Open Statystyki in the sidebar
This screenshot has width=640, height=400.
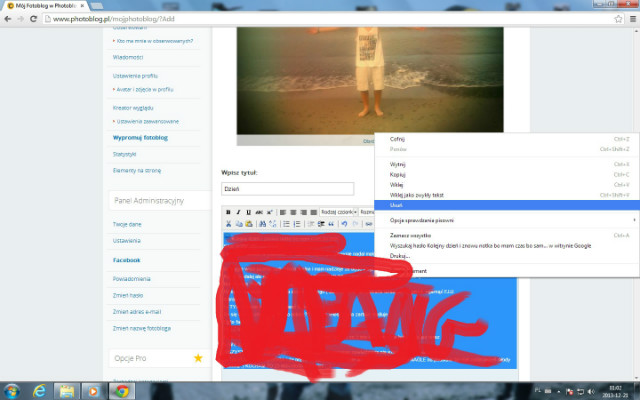pos(124,154)
